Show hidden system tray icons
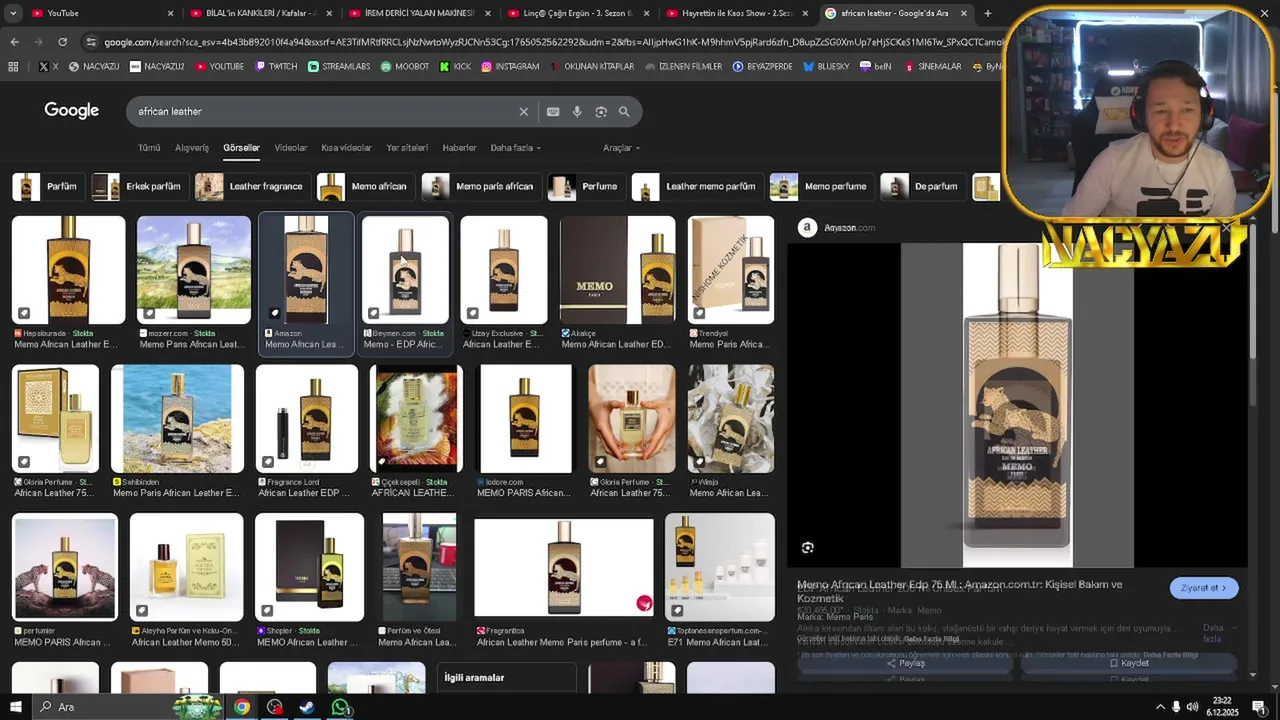Screen dimensions: 1280x720 click(x=1160, y=707)
